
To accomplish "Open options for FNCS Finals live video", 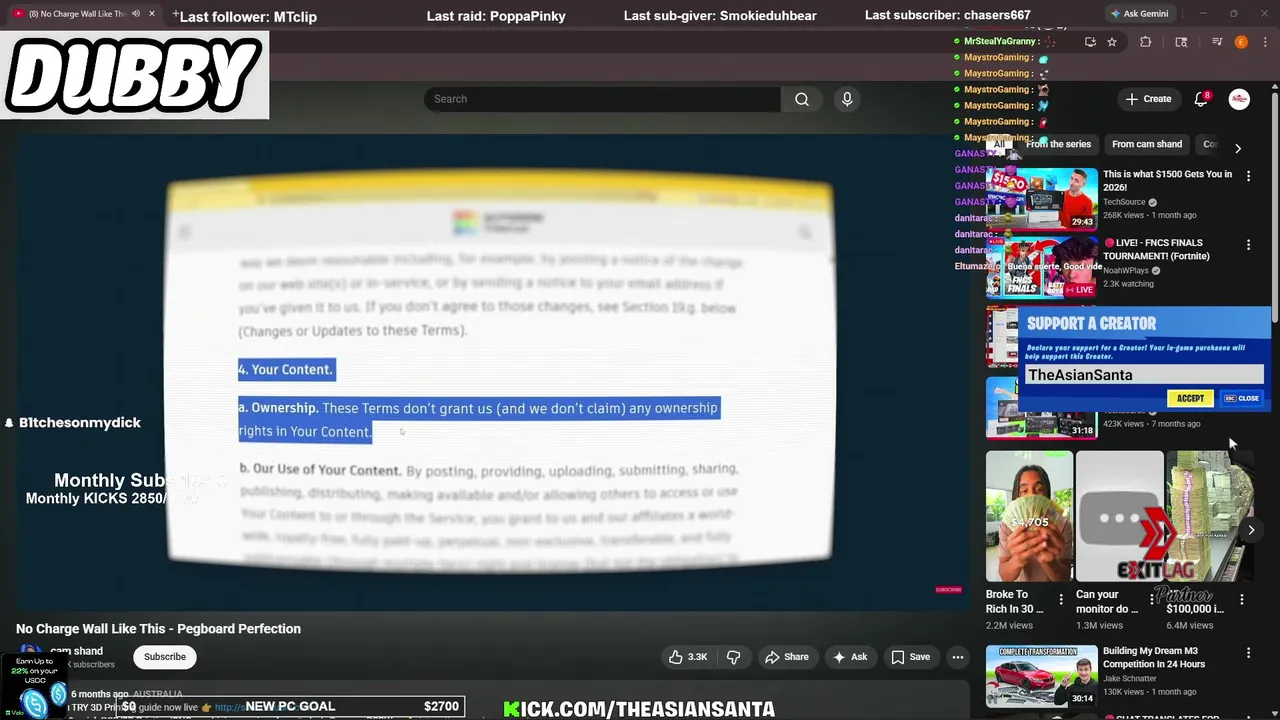I will [1248, 245].
